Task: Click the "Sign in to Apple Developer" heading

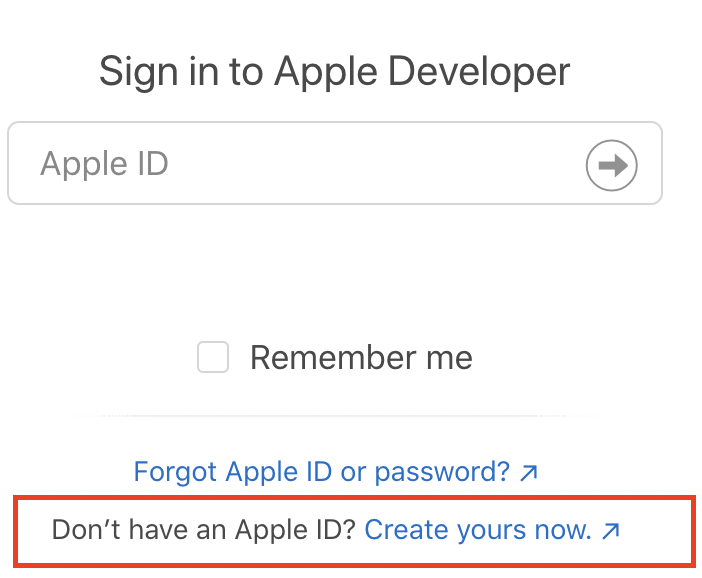Action: tap(335, 72)
